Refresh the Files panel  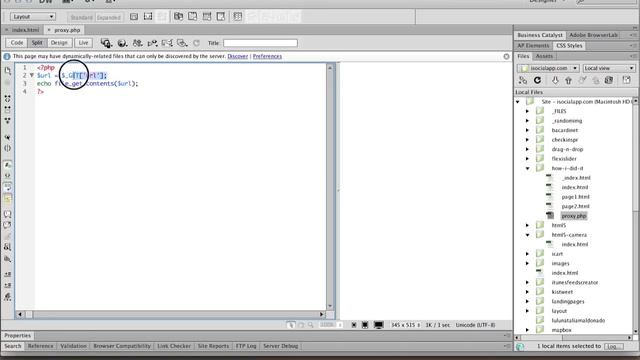click(x=537, y=80)
